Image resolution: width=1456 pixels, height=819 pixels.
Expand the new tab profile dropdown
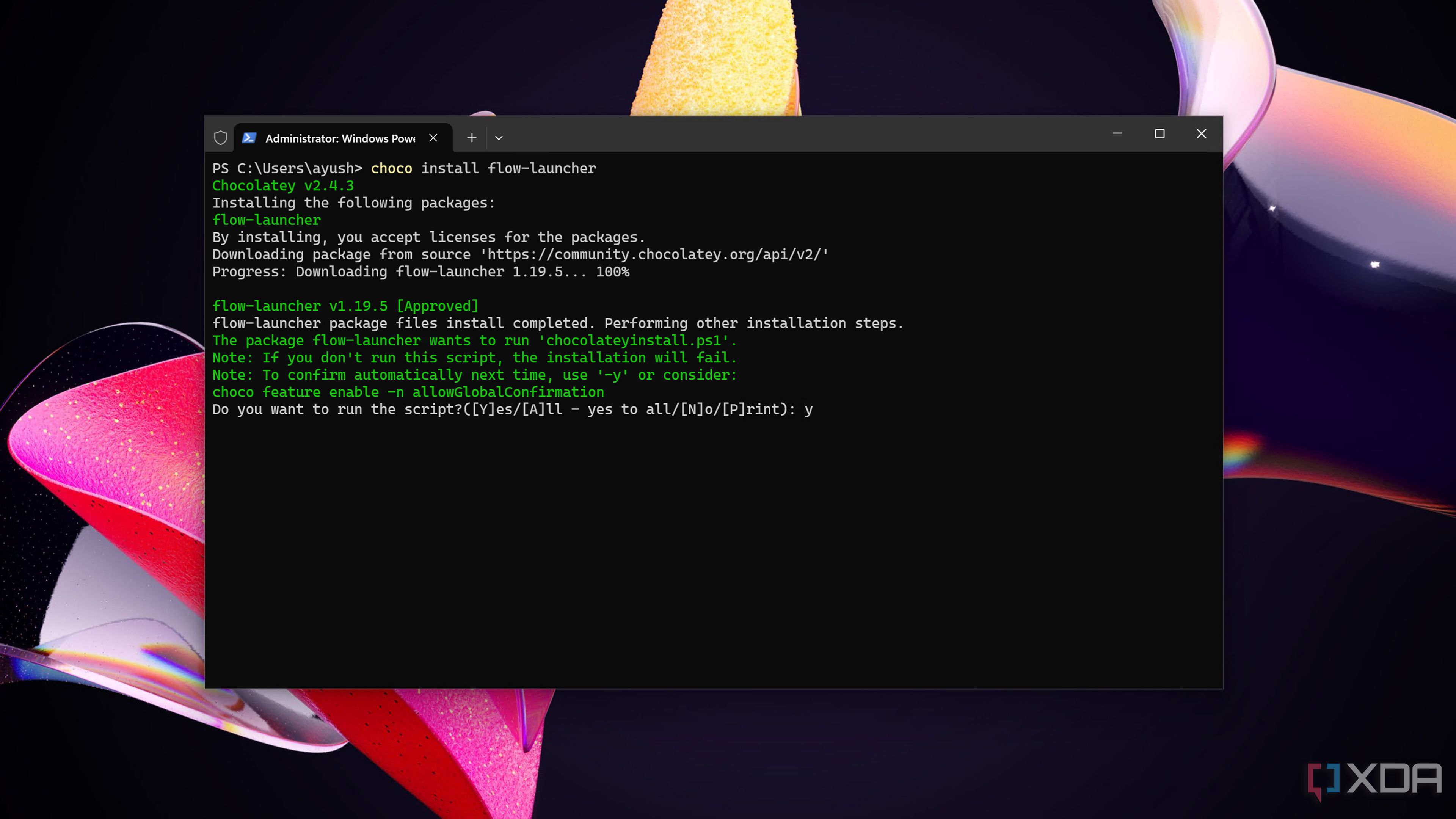(499, 138)
